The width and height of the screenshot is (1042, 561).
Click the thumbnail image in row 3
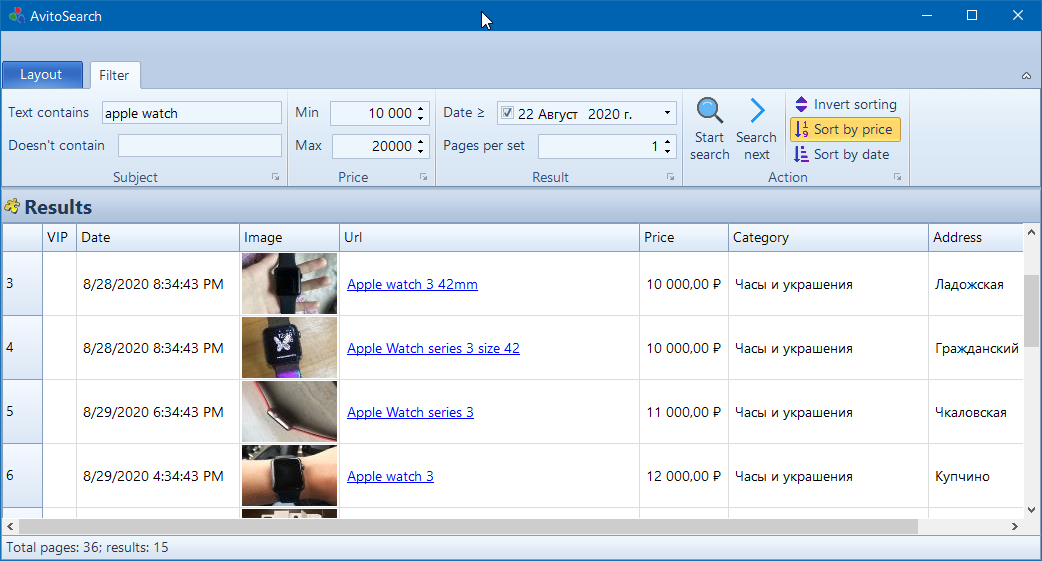click(x=289, y=283)
